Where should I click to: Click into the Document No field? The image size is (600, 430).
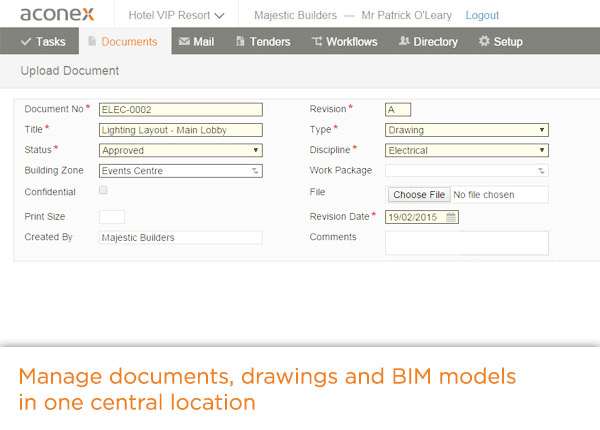(x=180, y=109)
